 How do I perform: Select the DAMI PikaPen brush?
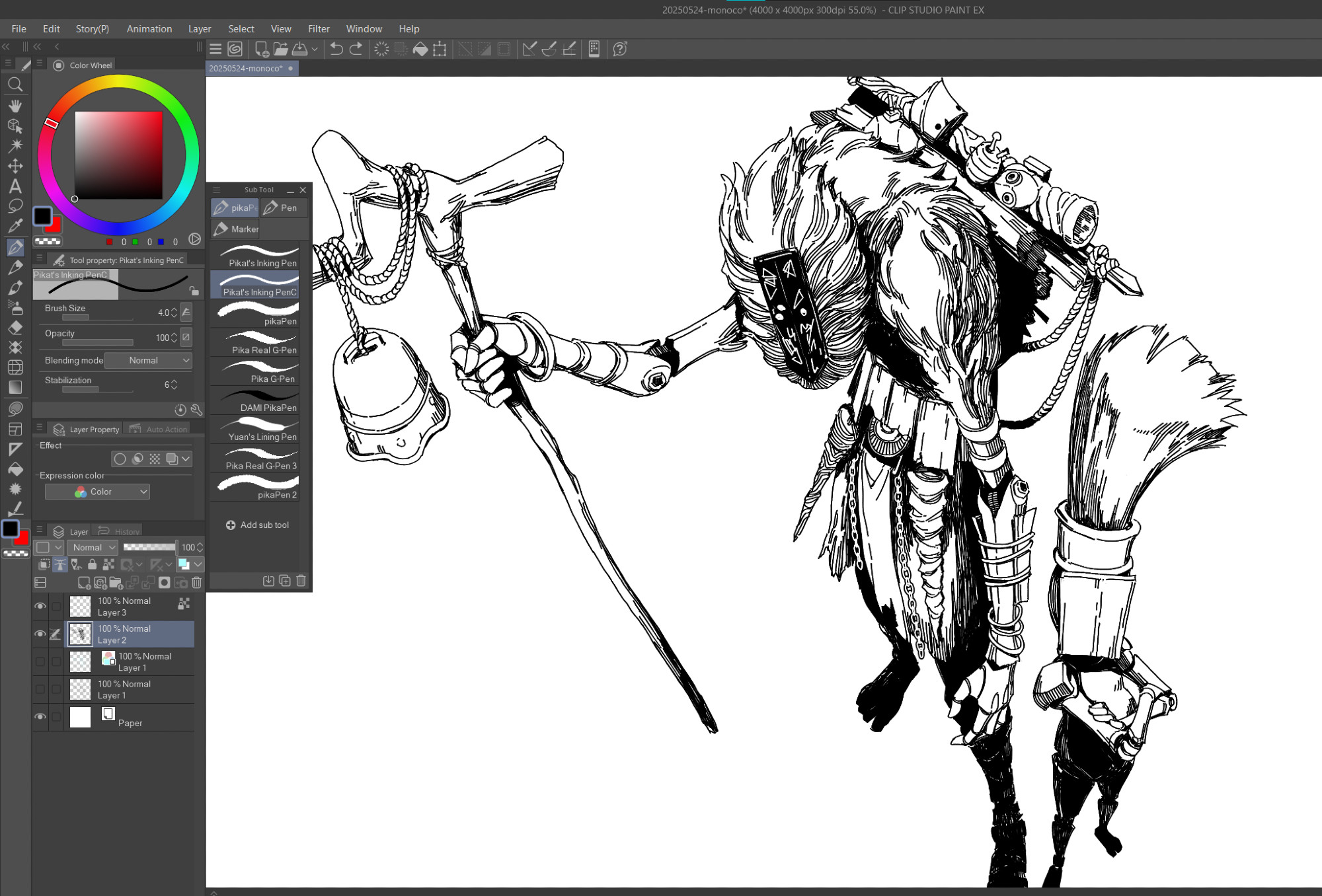click(255, 400)
